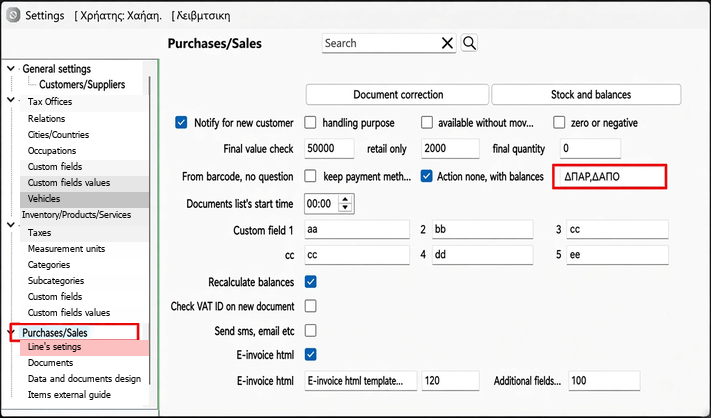Tick the keep payment meth... checkbox
The width and height of the screenshot is (711, 418).
[x=310, y=176]
